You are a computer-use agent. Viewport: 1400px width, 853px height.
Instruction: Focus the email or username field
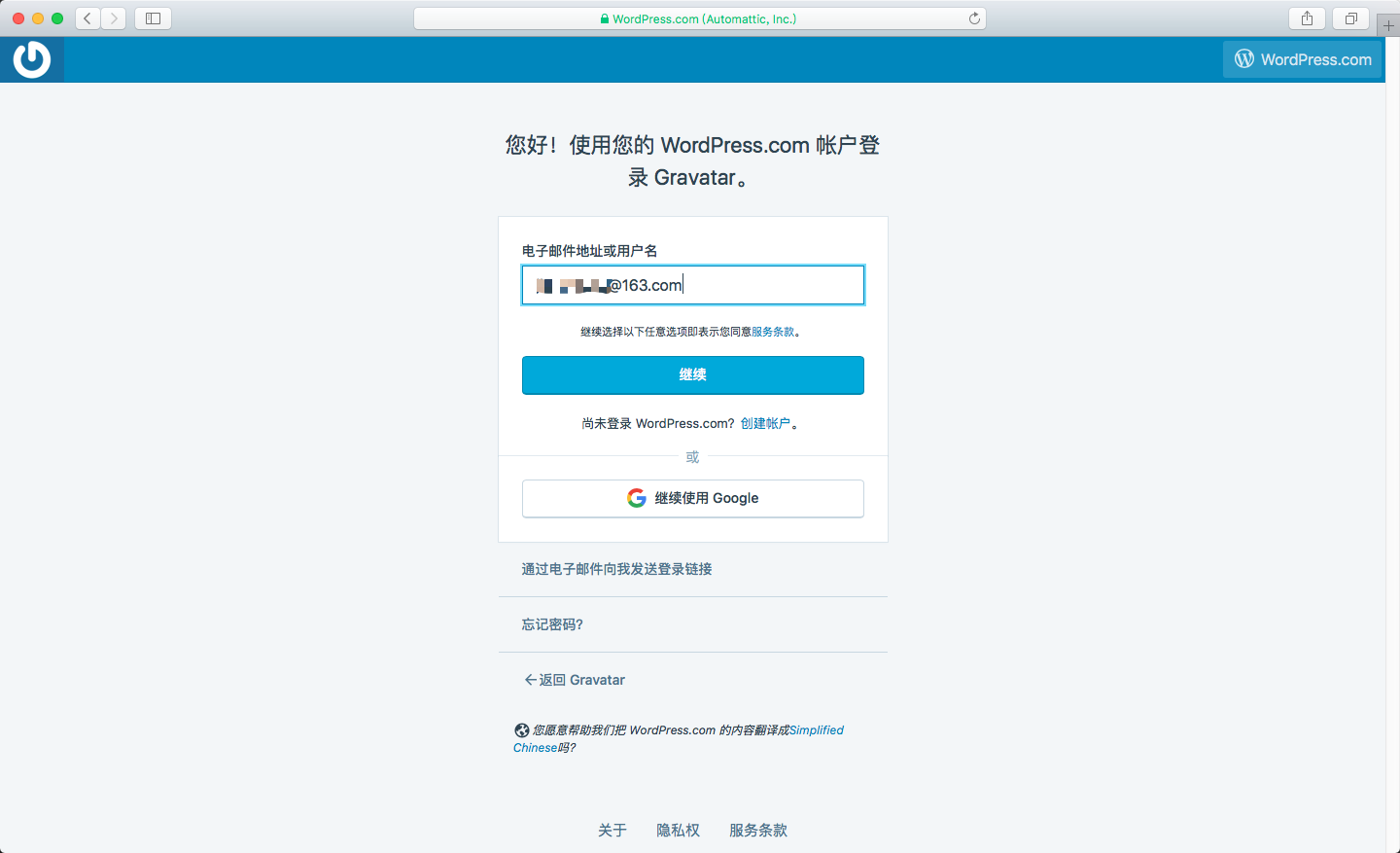tap(693, 285)
